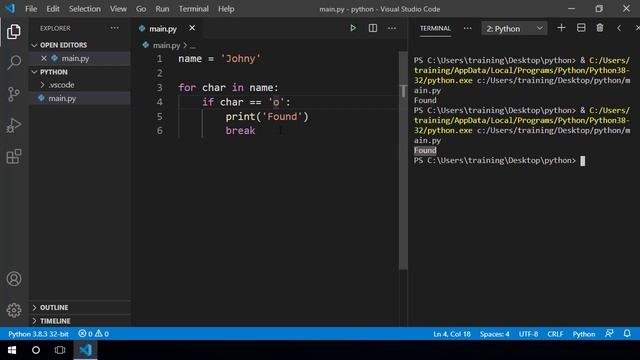Open the Run and Debug view
Screen dimensions: 640x360
click(14, 125)
